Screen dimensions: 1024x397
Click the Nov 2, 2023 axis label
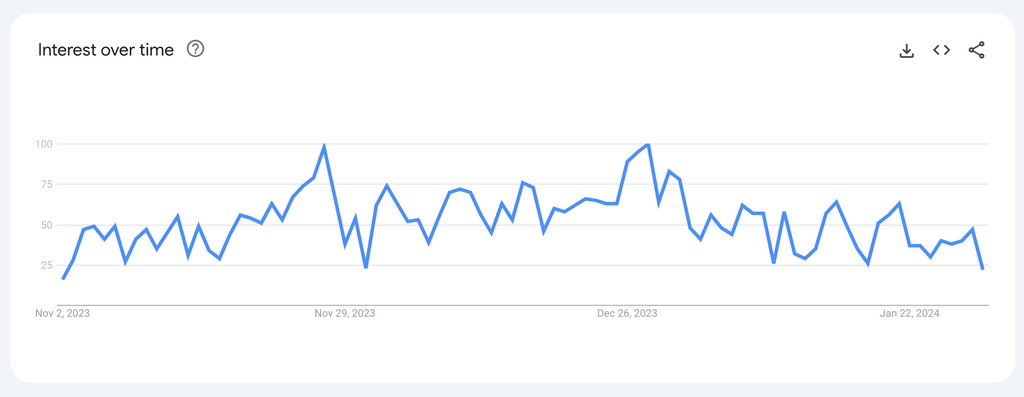[63, 313]
